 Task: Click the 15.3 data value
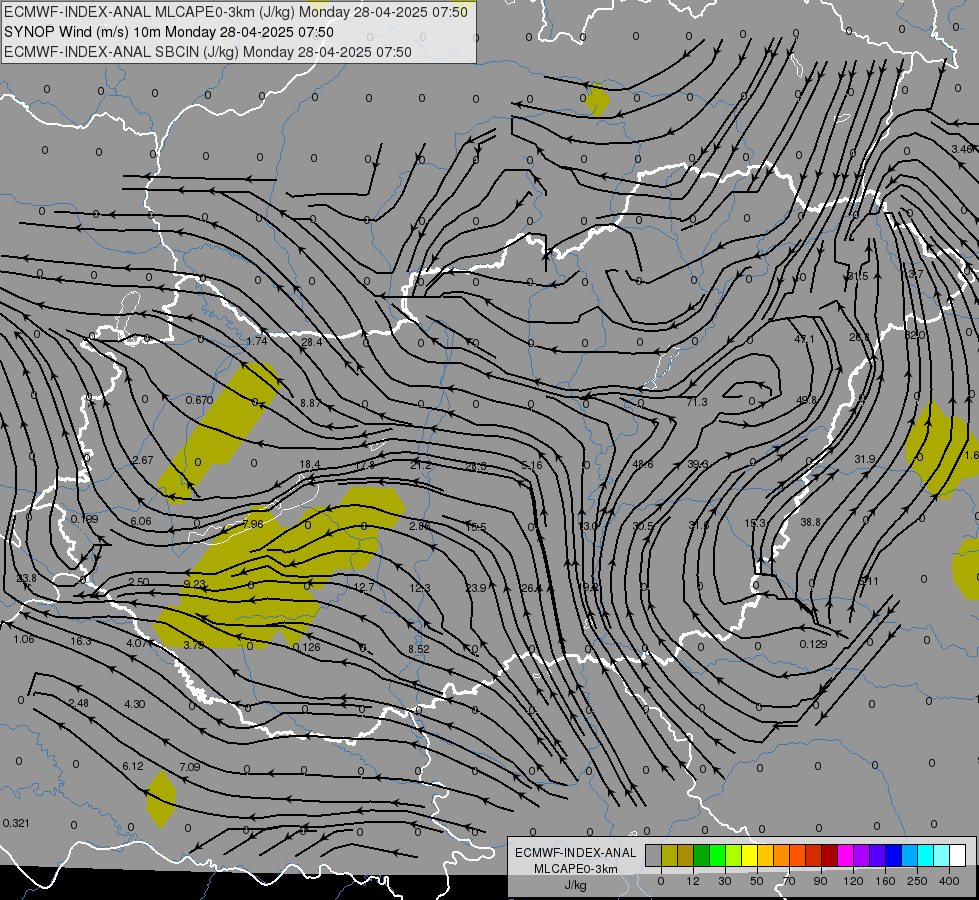pyautogui.click(x=755, y=523)
